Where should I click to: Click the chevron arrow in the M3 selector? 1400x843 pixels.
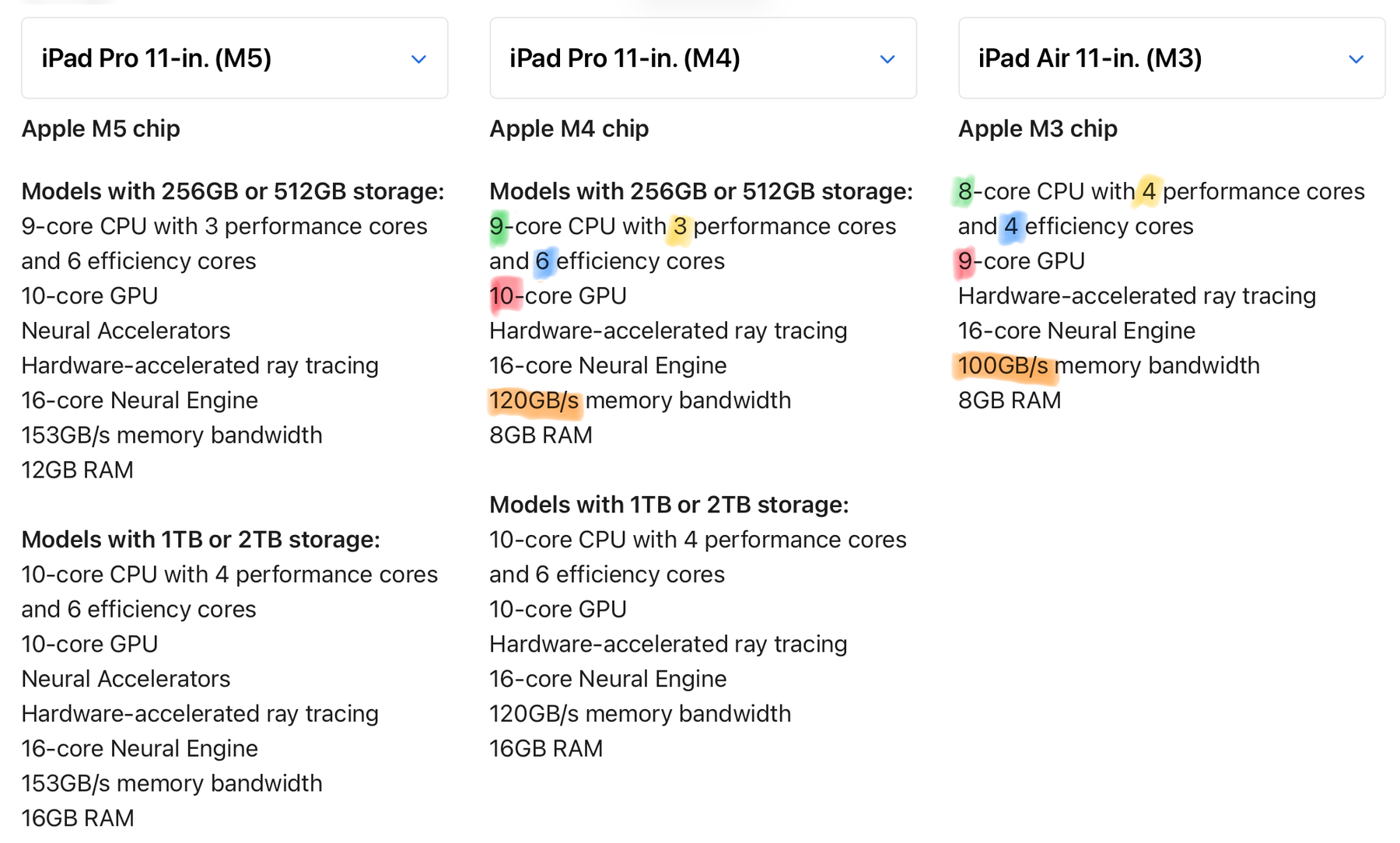[x=1356, y=59]
